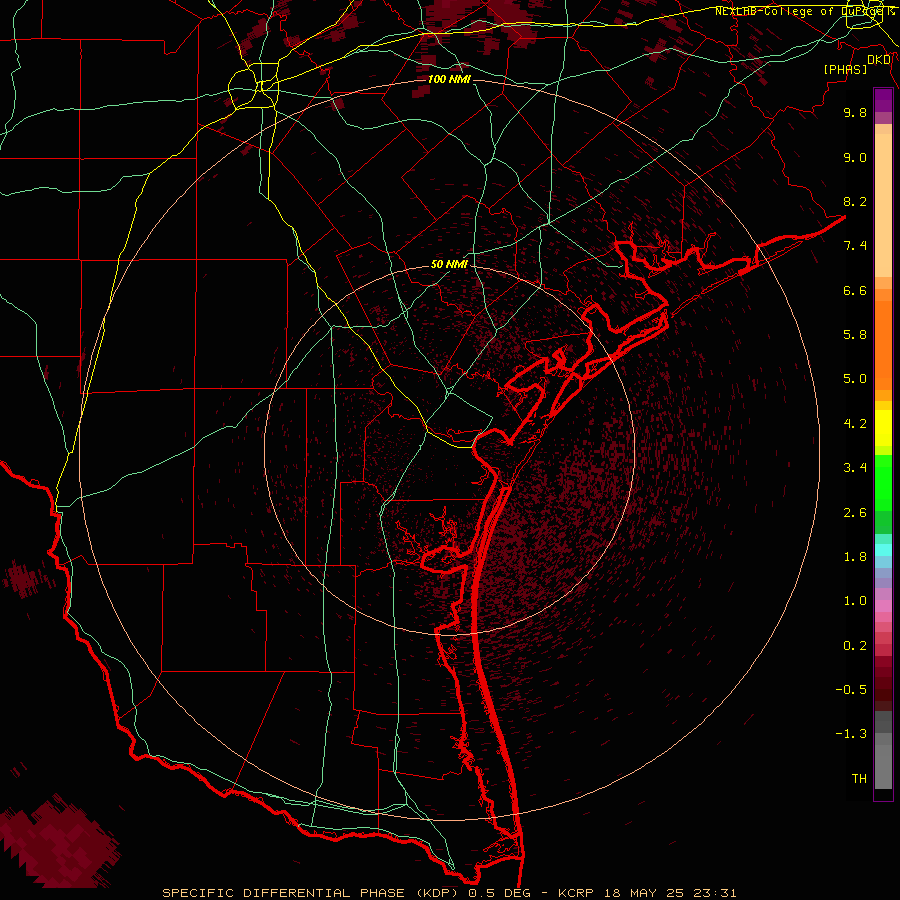This screenshot has width=900, height=900.
Task: Click the 1.0 value on color scale
Action: (855, 601)
